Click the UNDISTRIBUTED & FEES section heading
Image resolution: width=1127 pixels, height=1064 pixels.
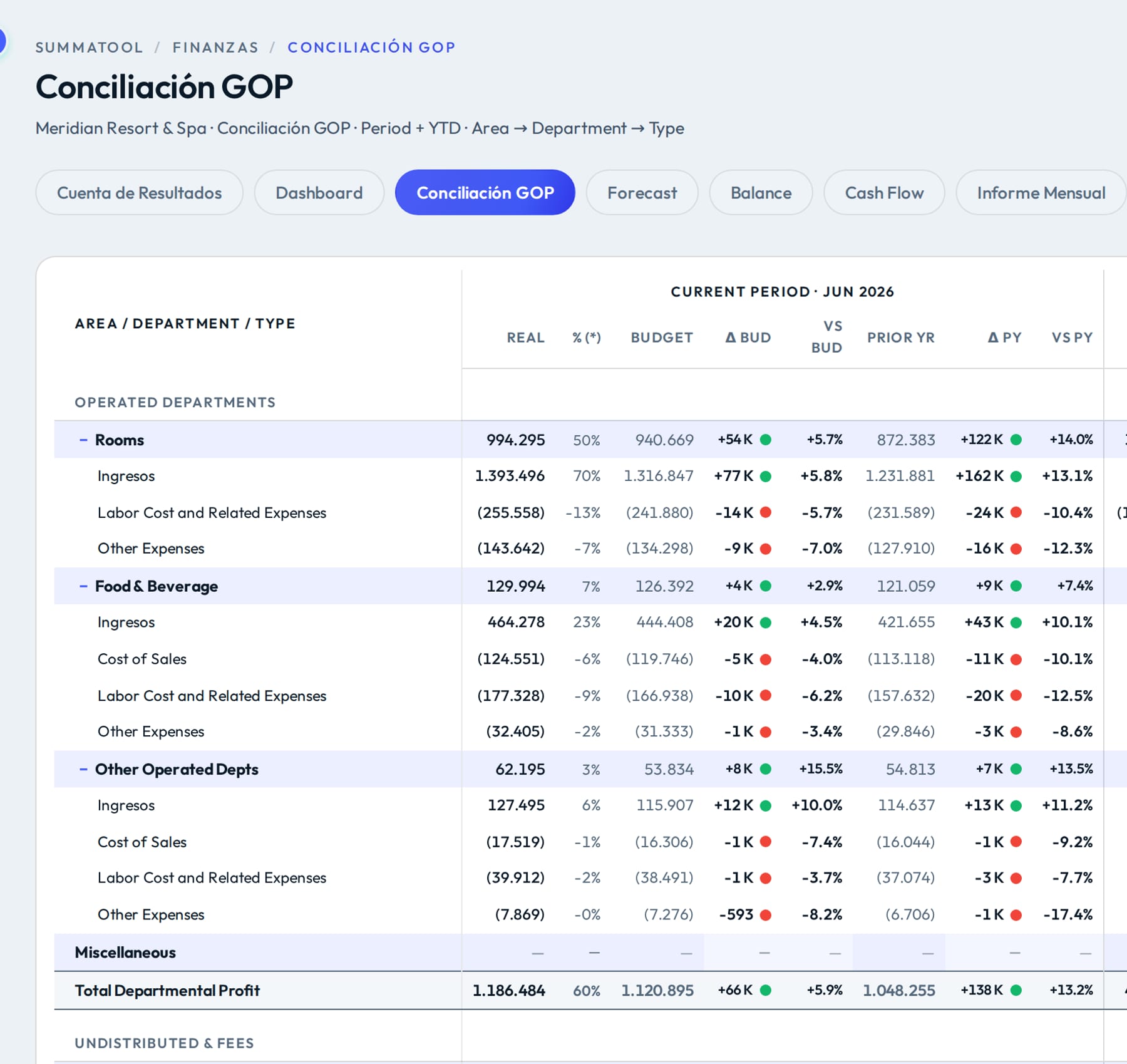[x=165, y=1043]
